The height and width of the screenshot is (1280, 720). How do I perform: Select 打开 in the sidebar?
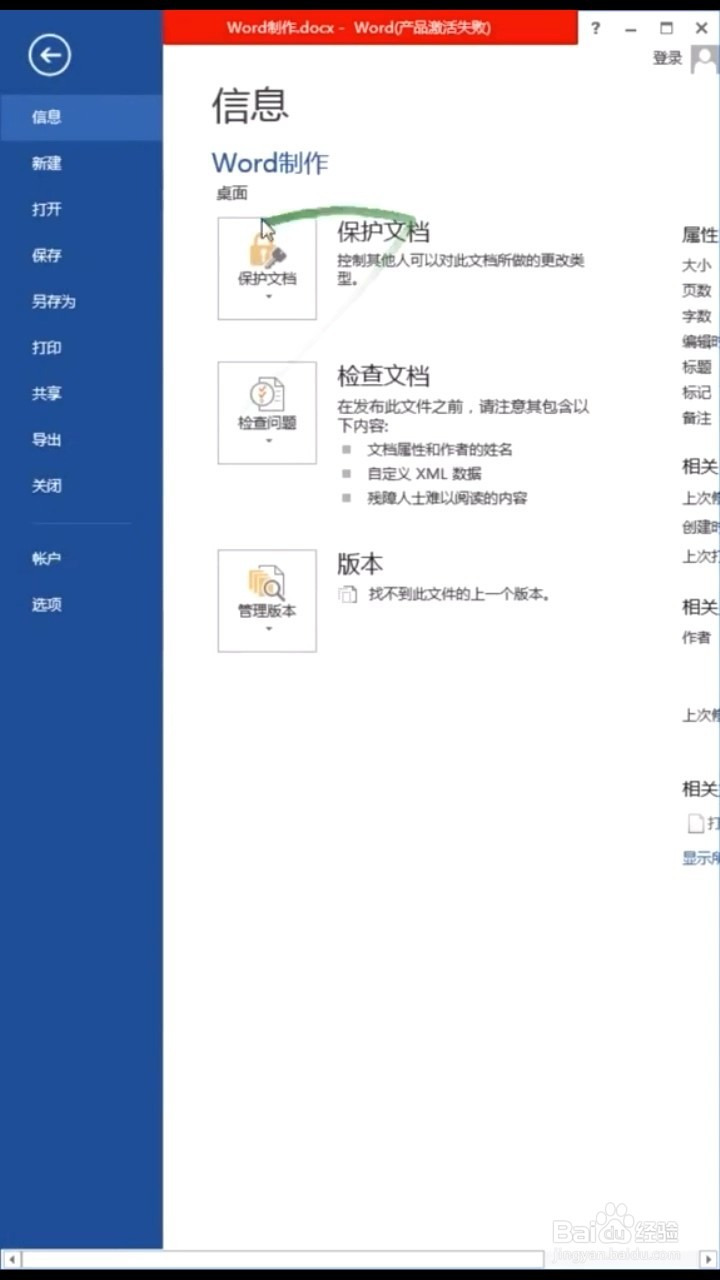81,209
